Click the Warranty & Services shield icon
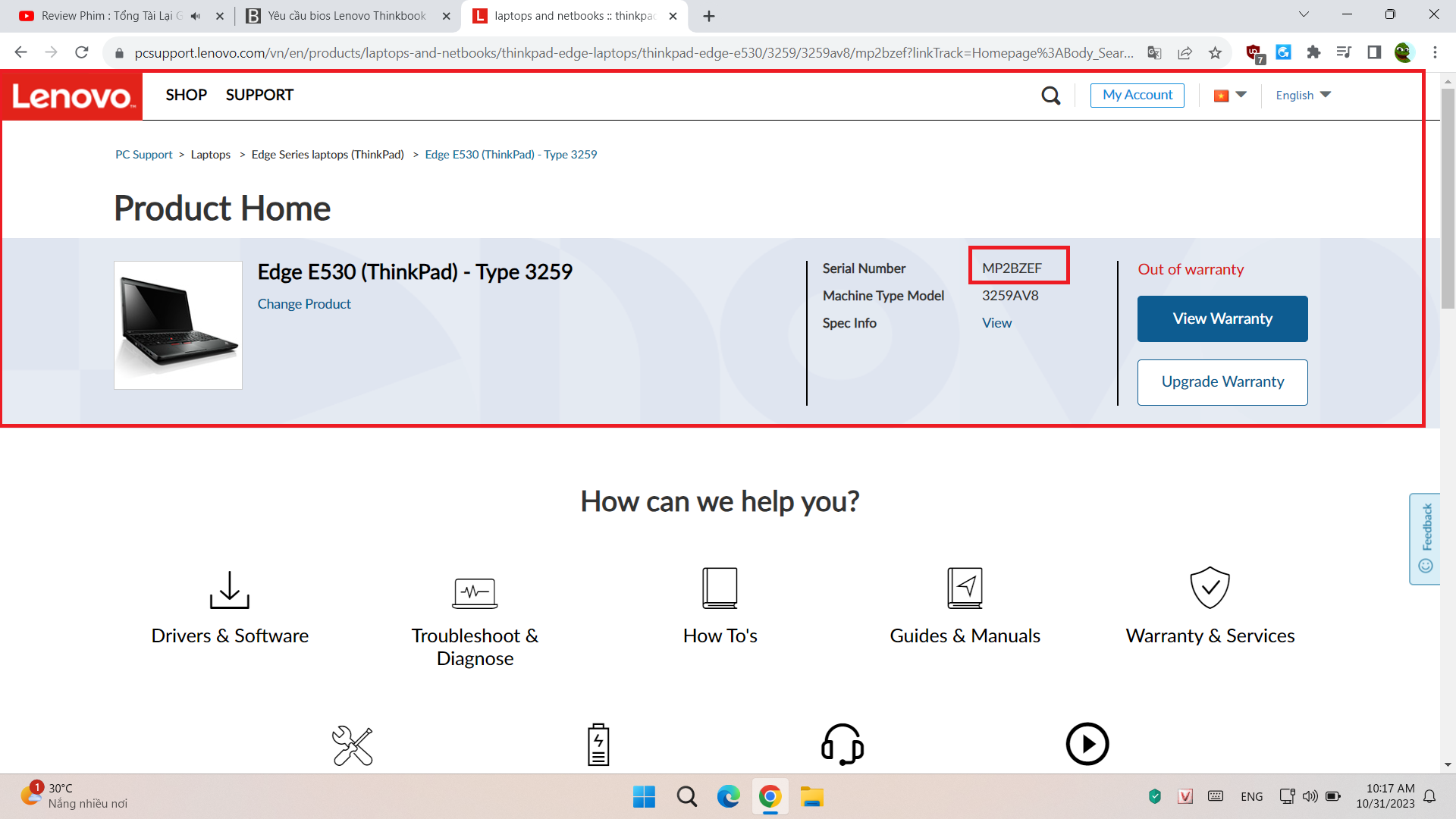 tap(1210, 588)
